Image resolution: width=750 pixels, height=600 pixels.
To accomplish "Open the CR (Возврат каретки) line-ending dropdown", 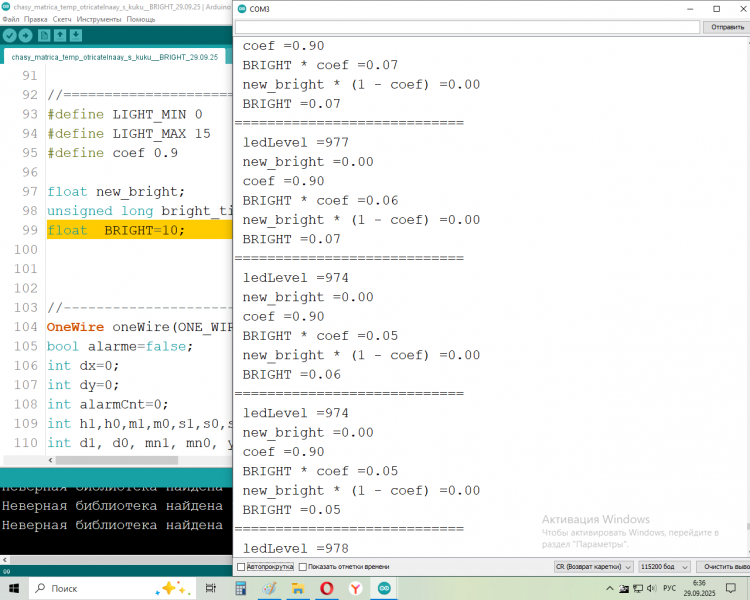I will coord(593,567).
